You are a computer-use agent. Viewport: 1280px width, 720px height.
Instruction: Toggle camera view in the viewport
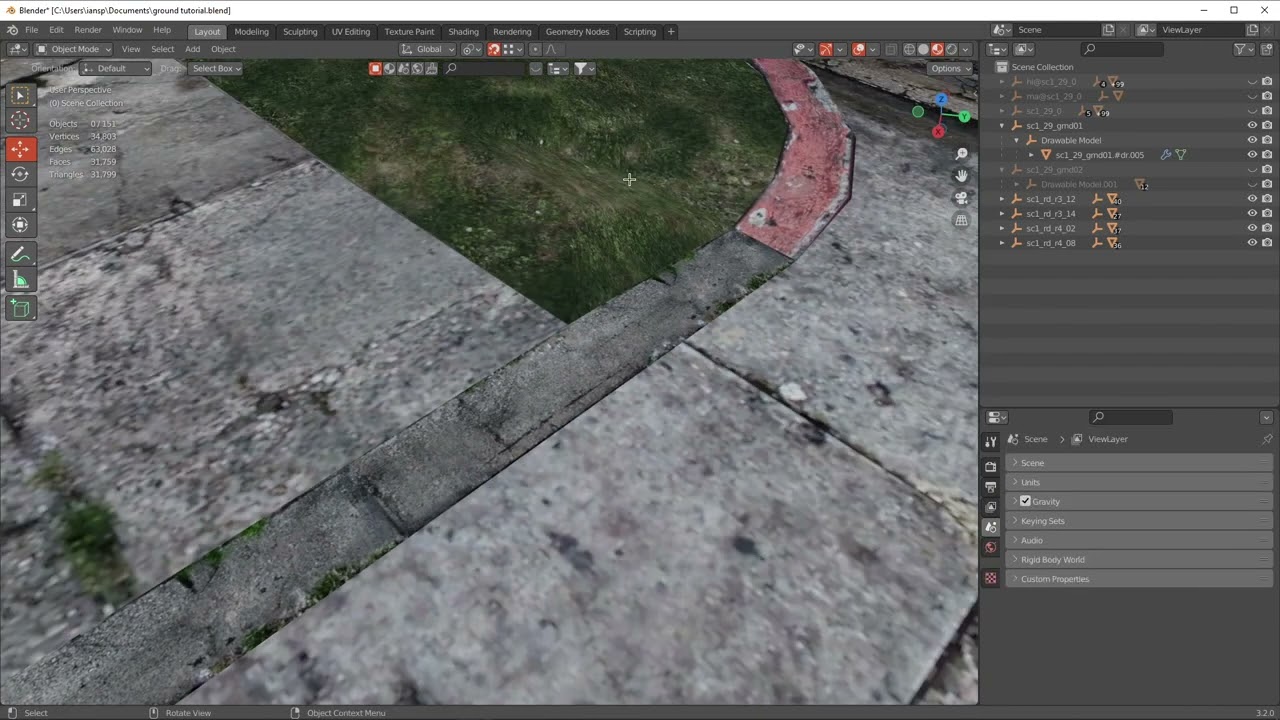tap(961, 198)
